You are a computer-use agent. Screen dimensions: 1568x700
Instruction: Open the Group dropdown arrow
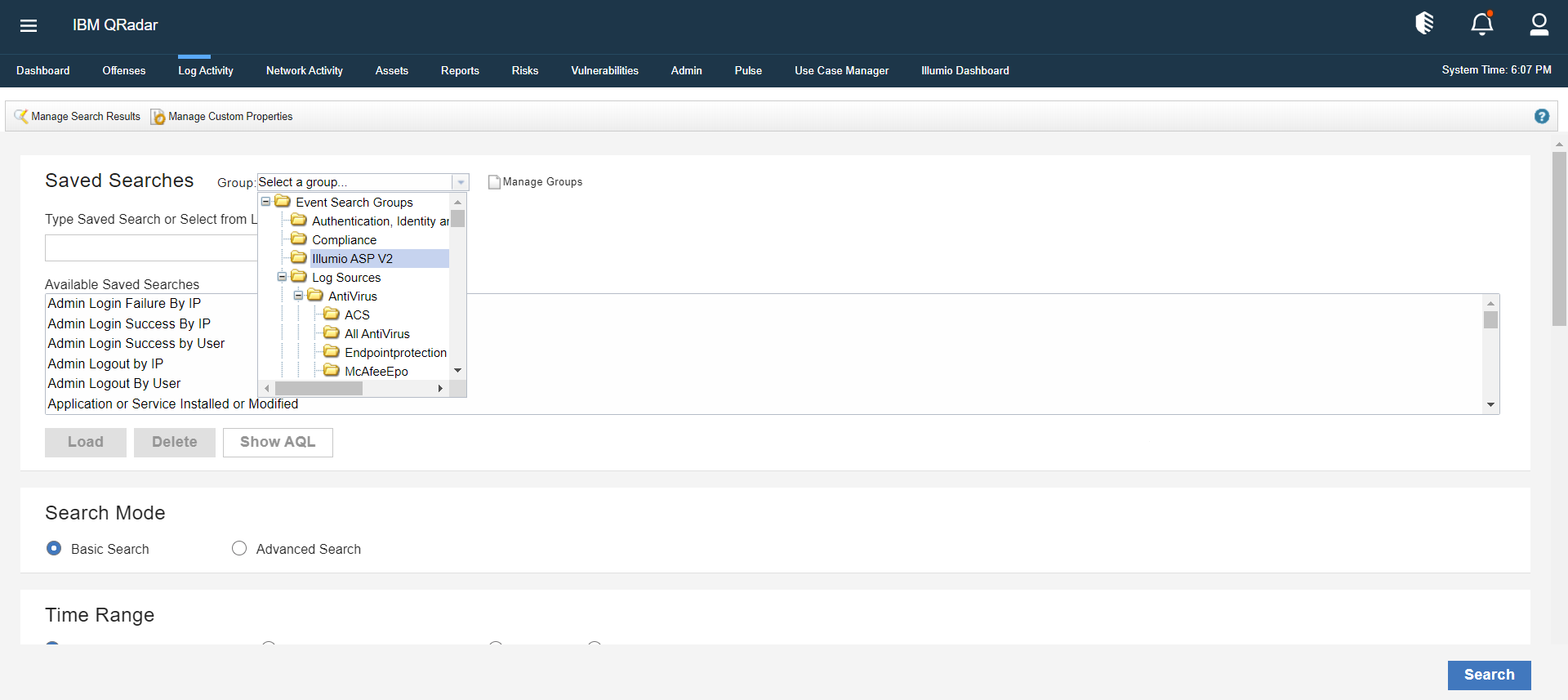pyautogui.click(x=461, y=182)
